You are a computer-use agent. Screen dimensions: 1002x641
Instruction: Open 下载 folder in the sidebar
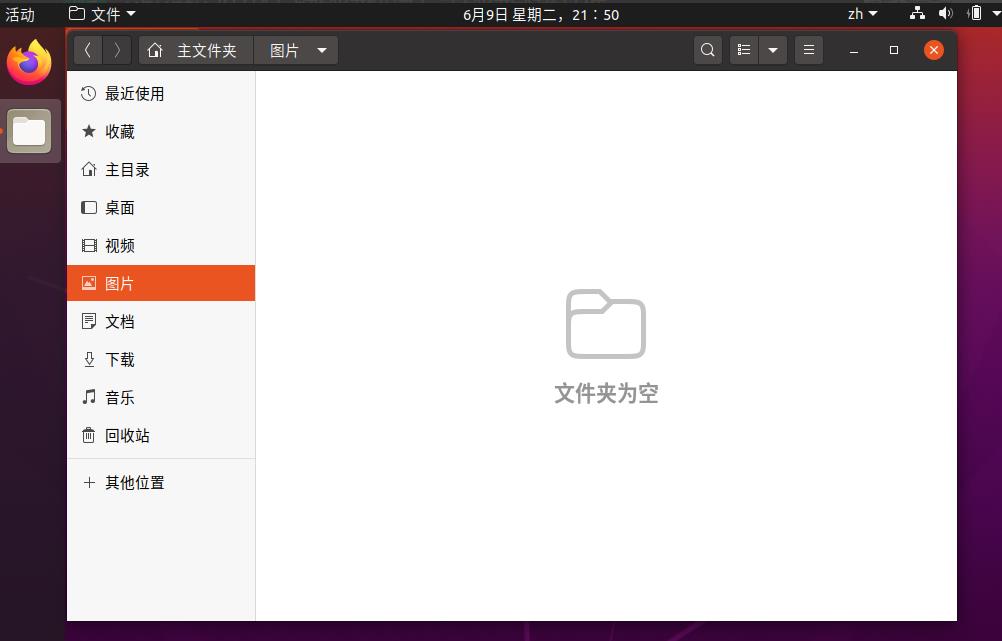120,360
